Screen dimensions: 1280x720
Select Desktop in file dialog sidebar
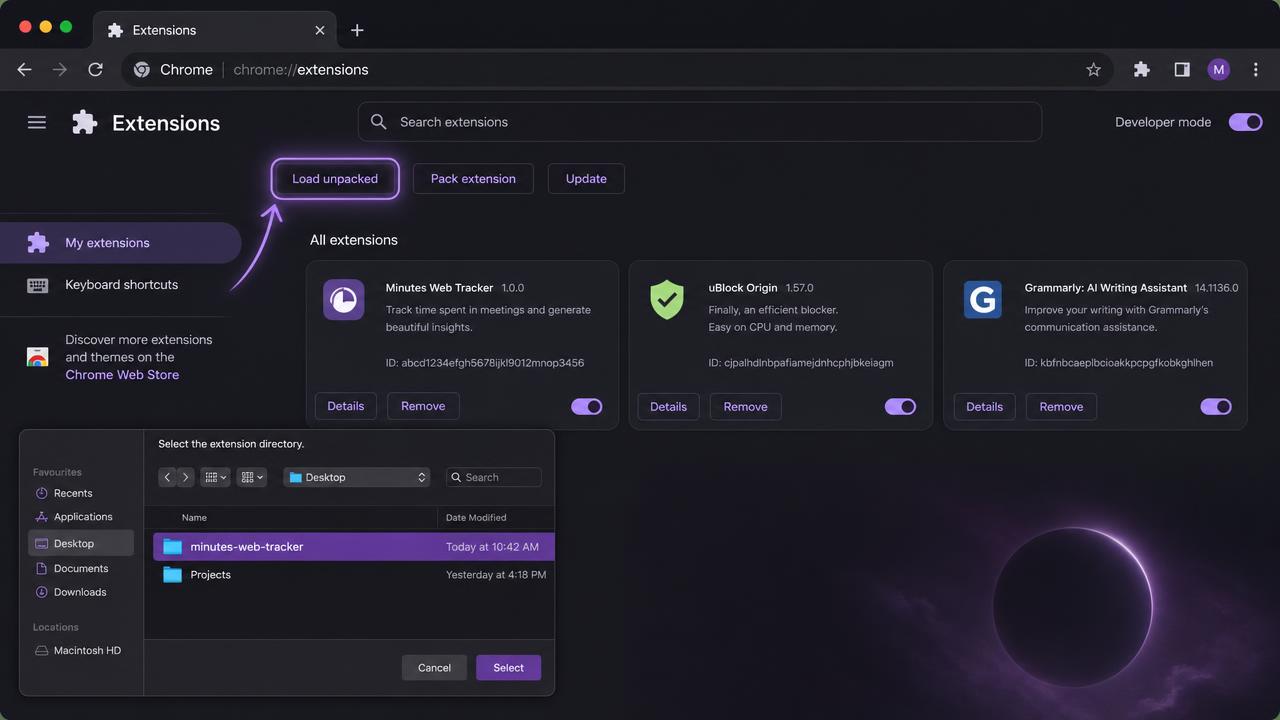[81, 543]
